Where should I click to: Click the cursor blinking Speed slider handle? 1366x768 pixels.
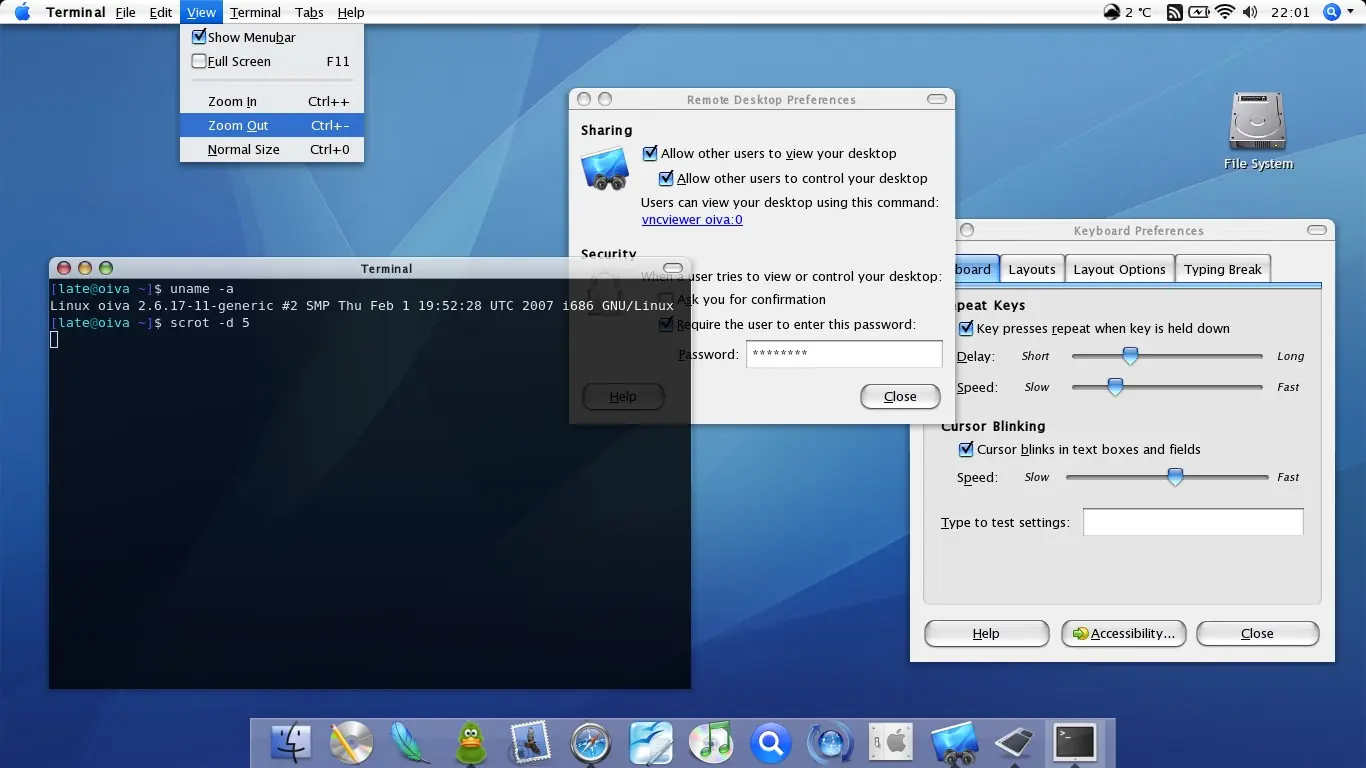[1176, 477]
